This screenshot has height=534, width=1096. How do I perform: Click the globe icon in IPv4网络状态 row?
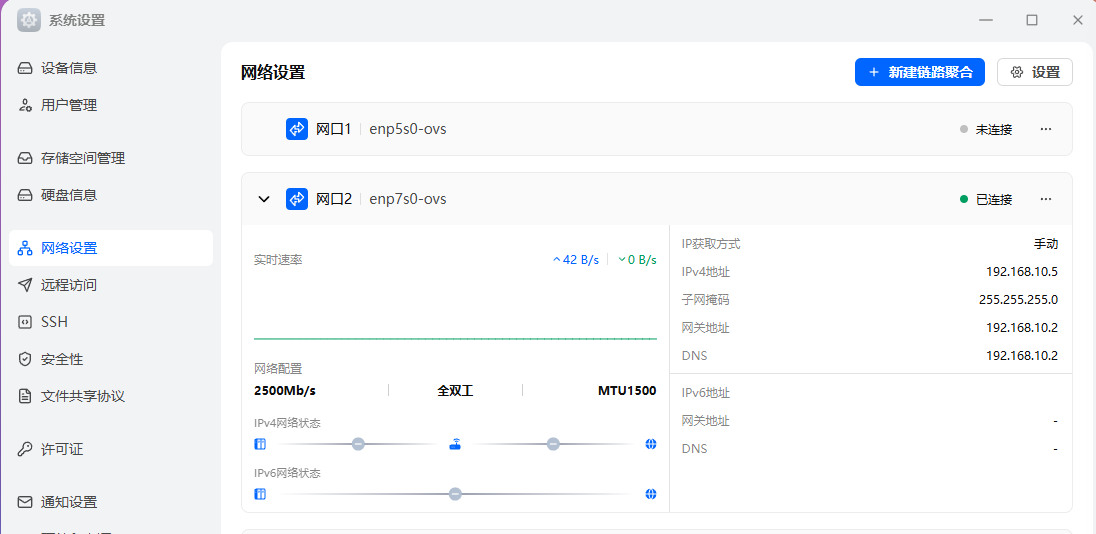pyautogui.click(x=651, y=444)
